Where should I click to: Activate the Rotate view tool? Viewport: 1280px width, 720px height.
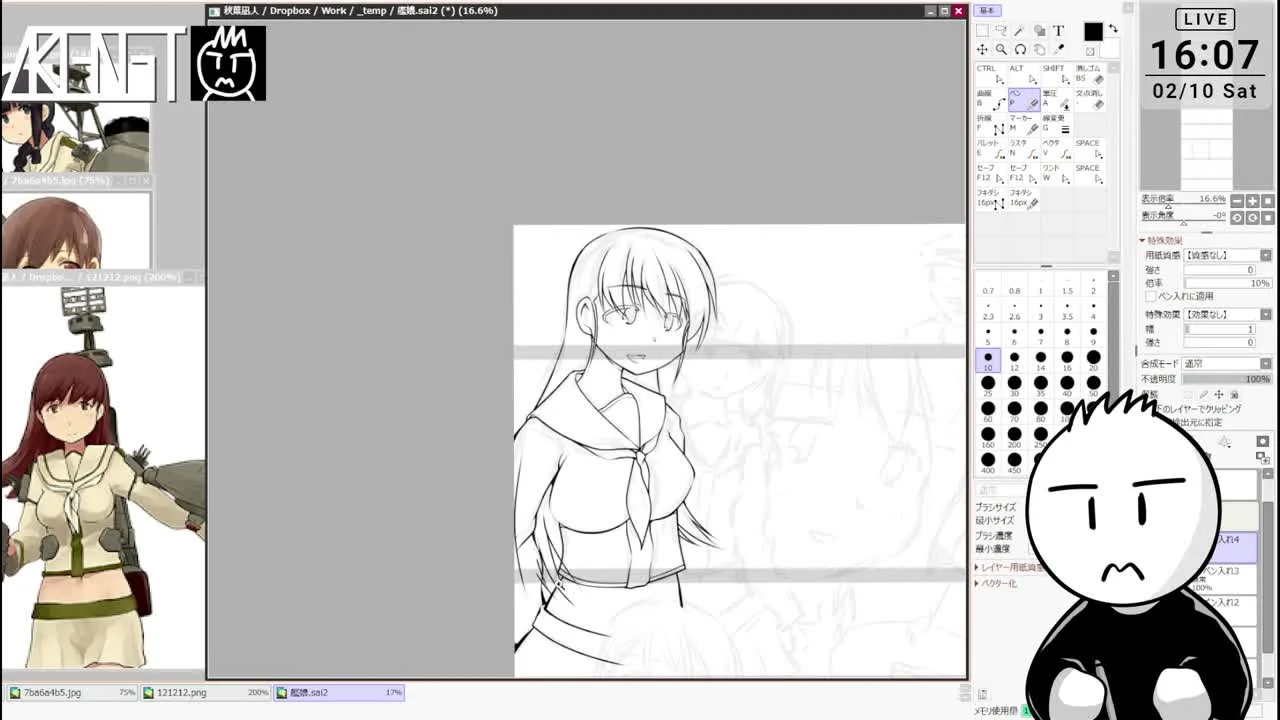[x=1021, y=49]
